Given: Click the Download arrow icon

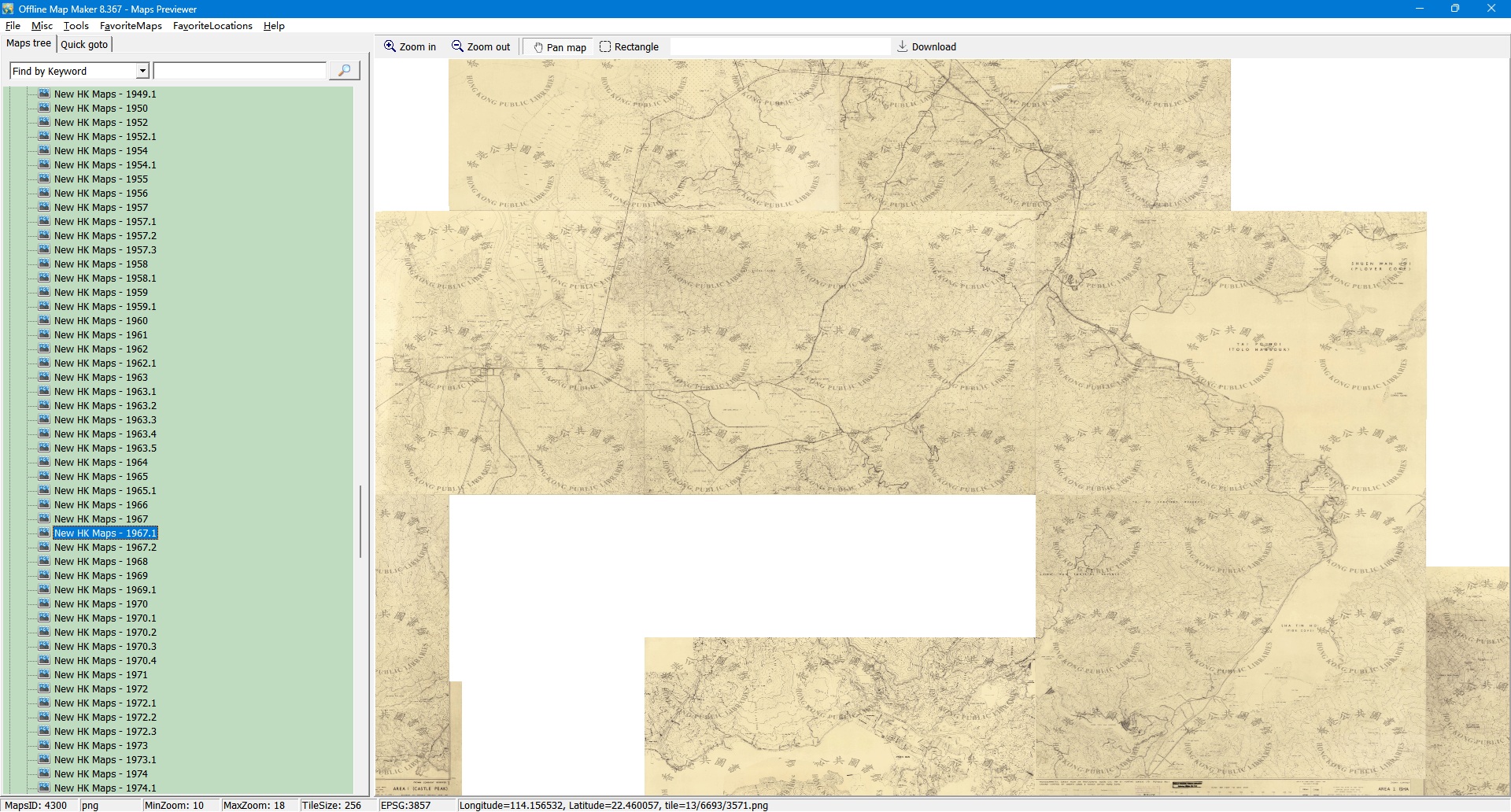Looking at the screenshot, I should point(903,46).
